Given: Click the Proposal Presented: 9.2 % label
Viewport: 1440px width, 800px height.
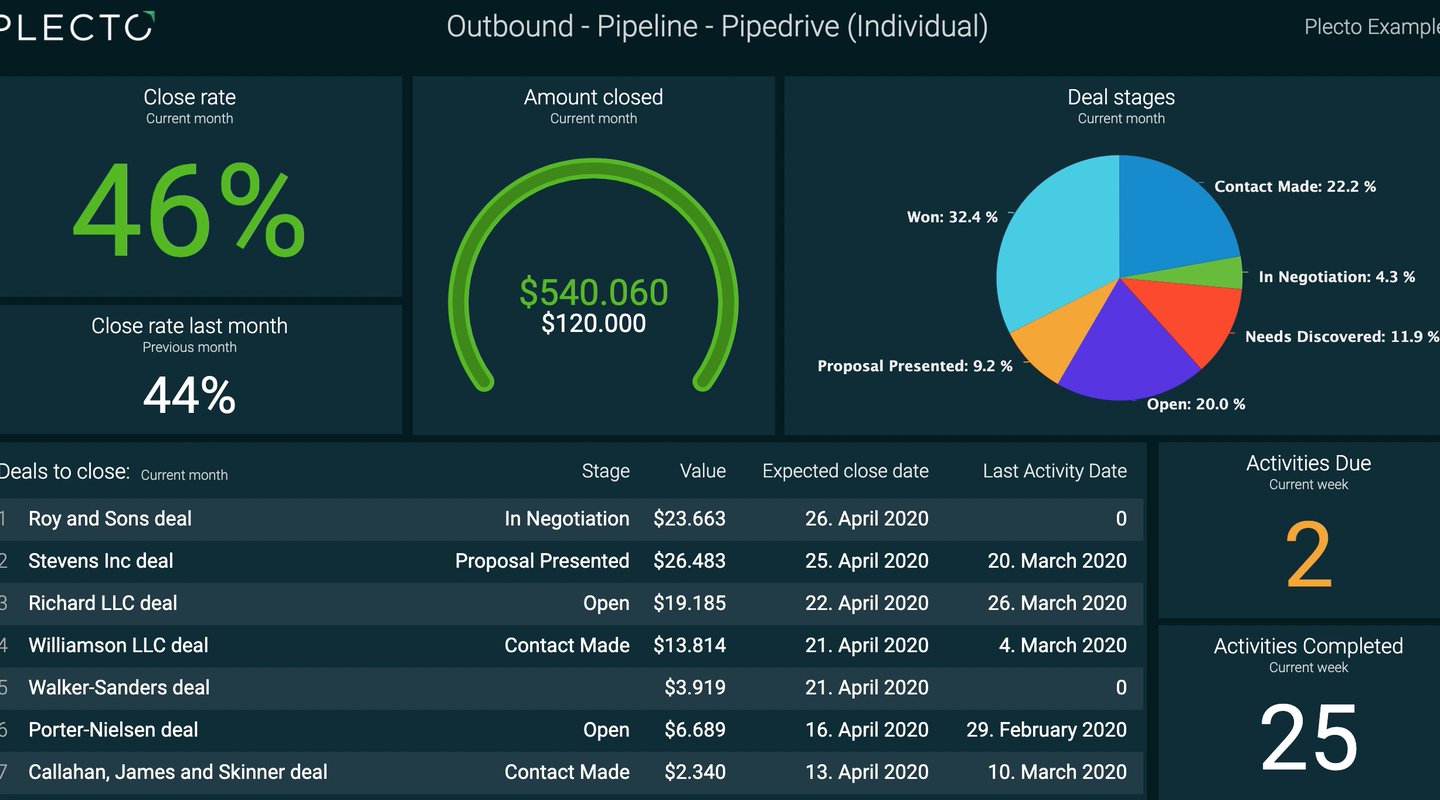Looking at the screenshot, I should pos(915,367).
